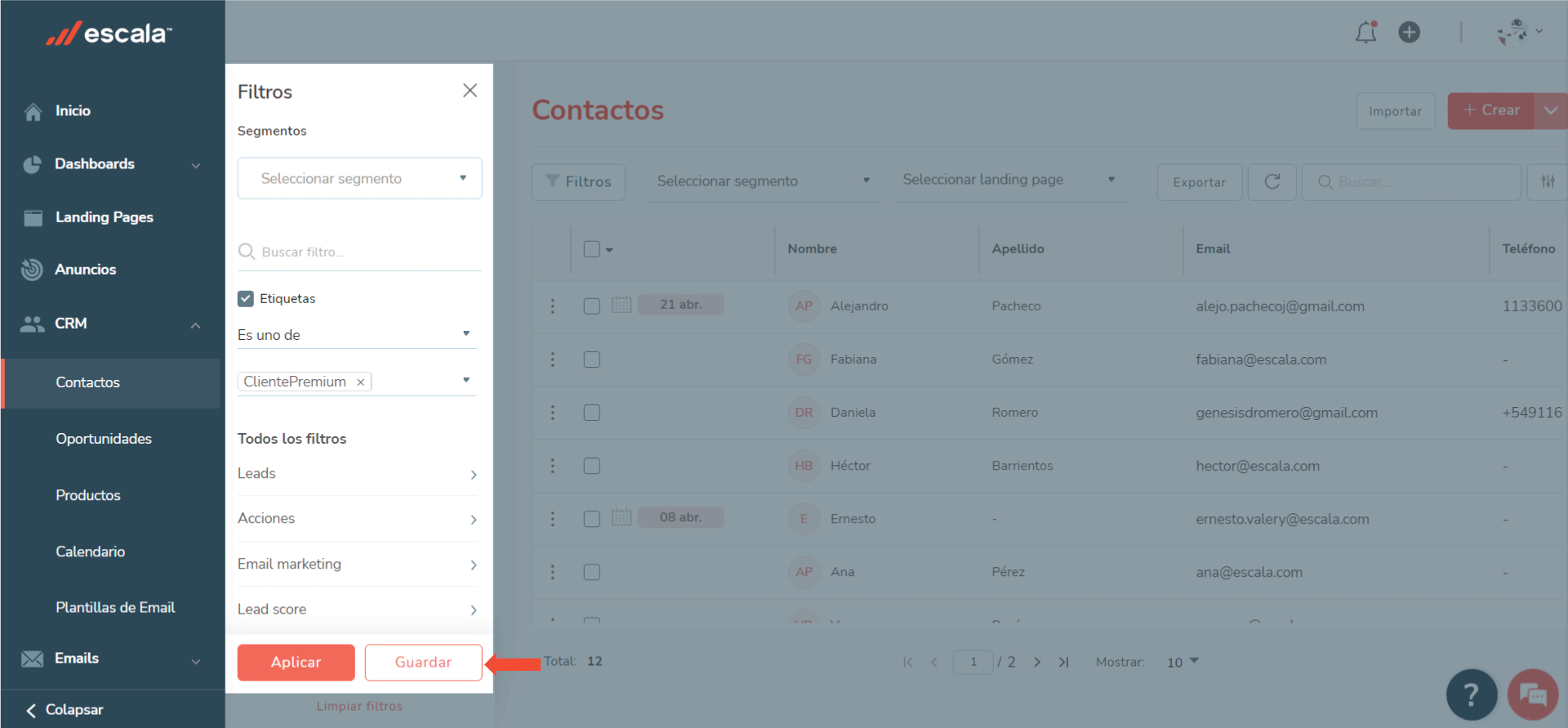Toggle select-all contacts checkbox
This screenshot has height=728, width=1568.
click(x=592, y=249)
